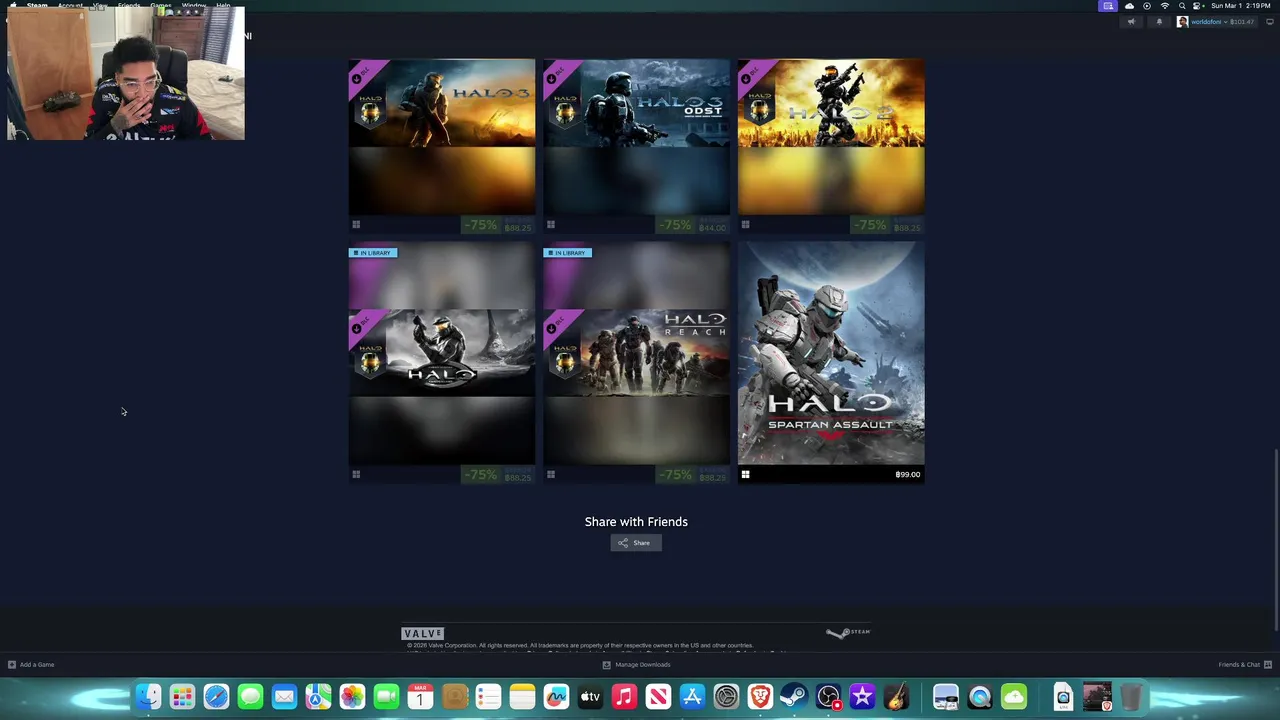1280x720 pixels.
Task: Click Add a Game at bottom left
Action: [31, 664]
